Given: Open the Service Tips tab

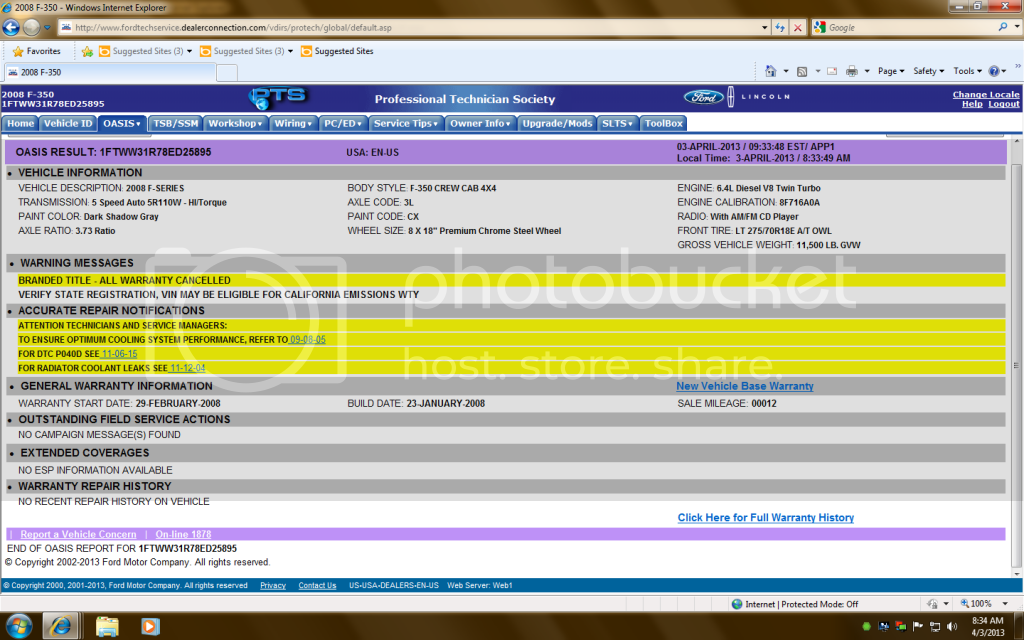Looking at the screenshot, I should (x=406, y=123).
